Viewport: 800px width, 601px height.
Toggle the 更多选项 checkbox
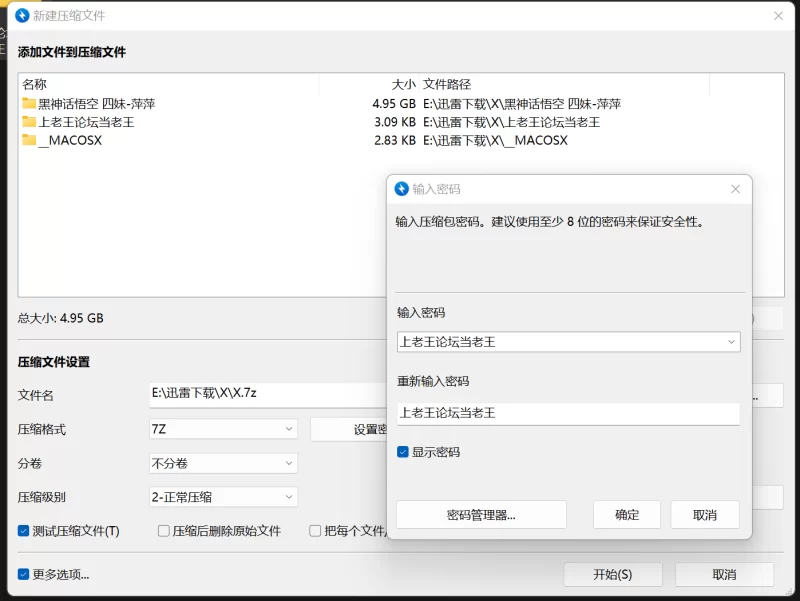click(23, 574)
